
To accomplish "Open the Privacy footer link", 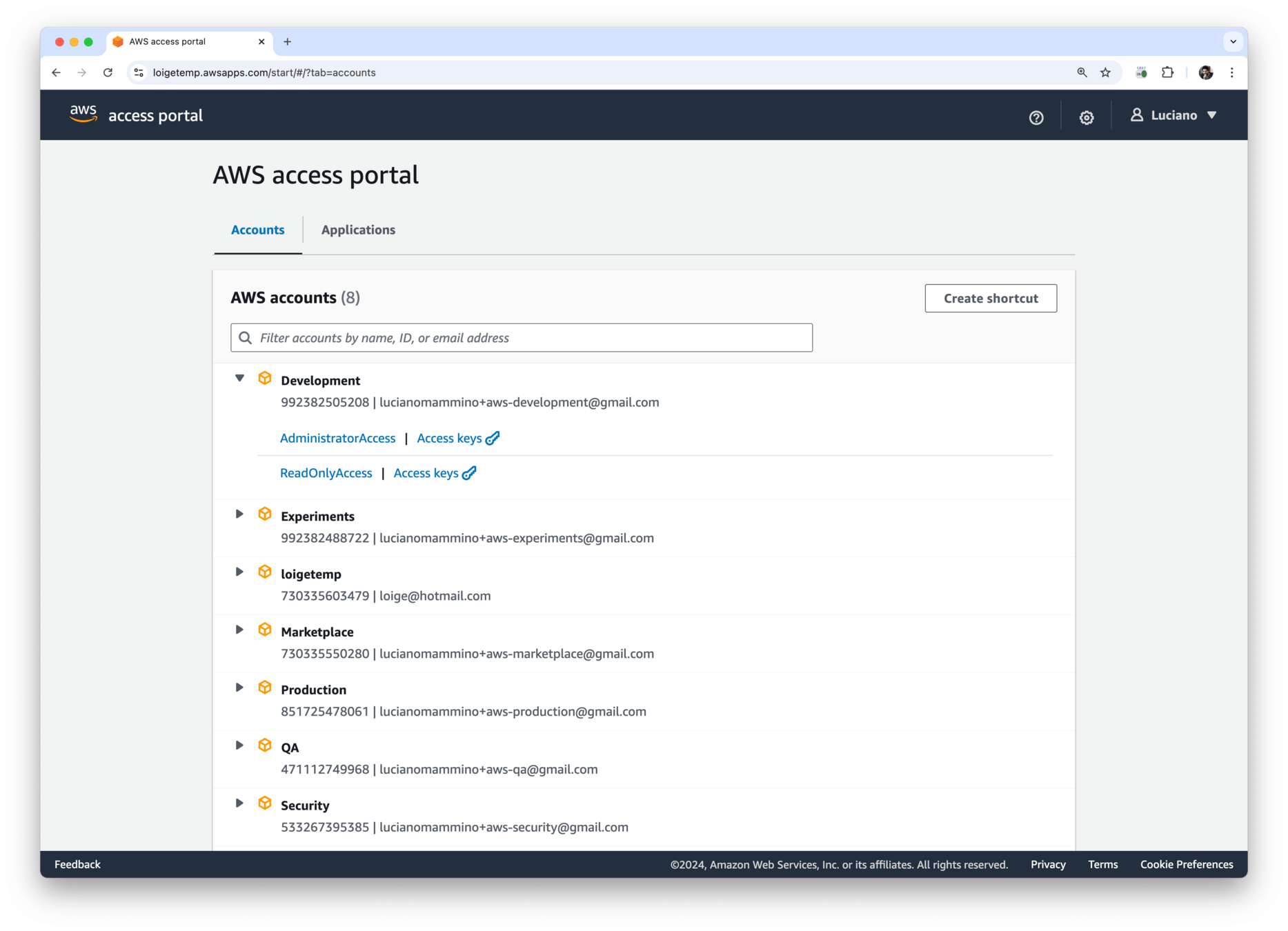I will [x=1048, y=864].
